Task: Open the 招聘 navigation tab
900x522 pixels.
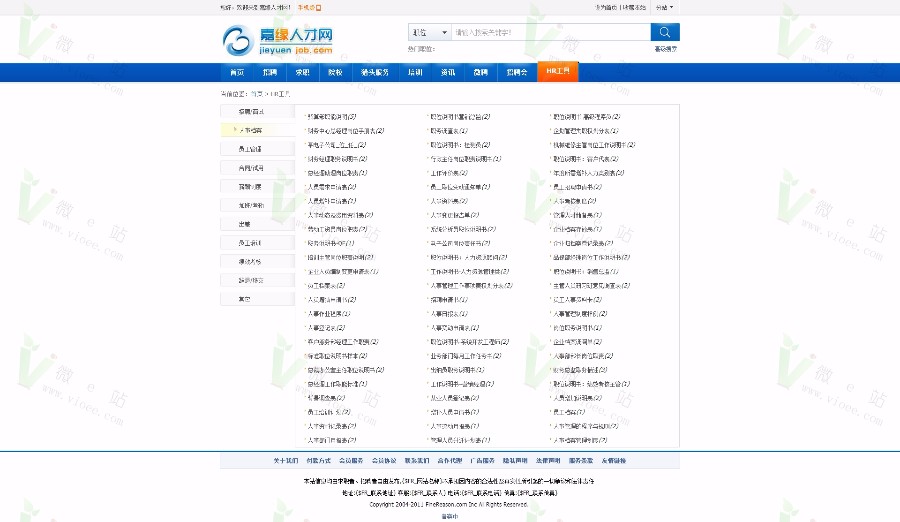Action: [270, 72]
